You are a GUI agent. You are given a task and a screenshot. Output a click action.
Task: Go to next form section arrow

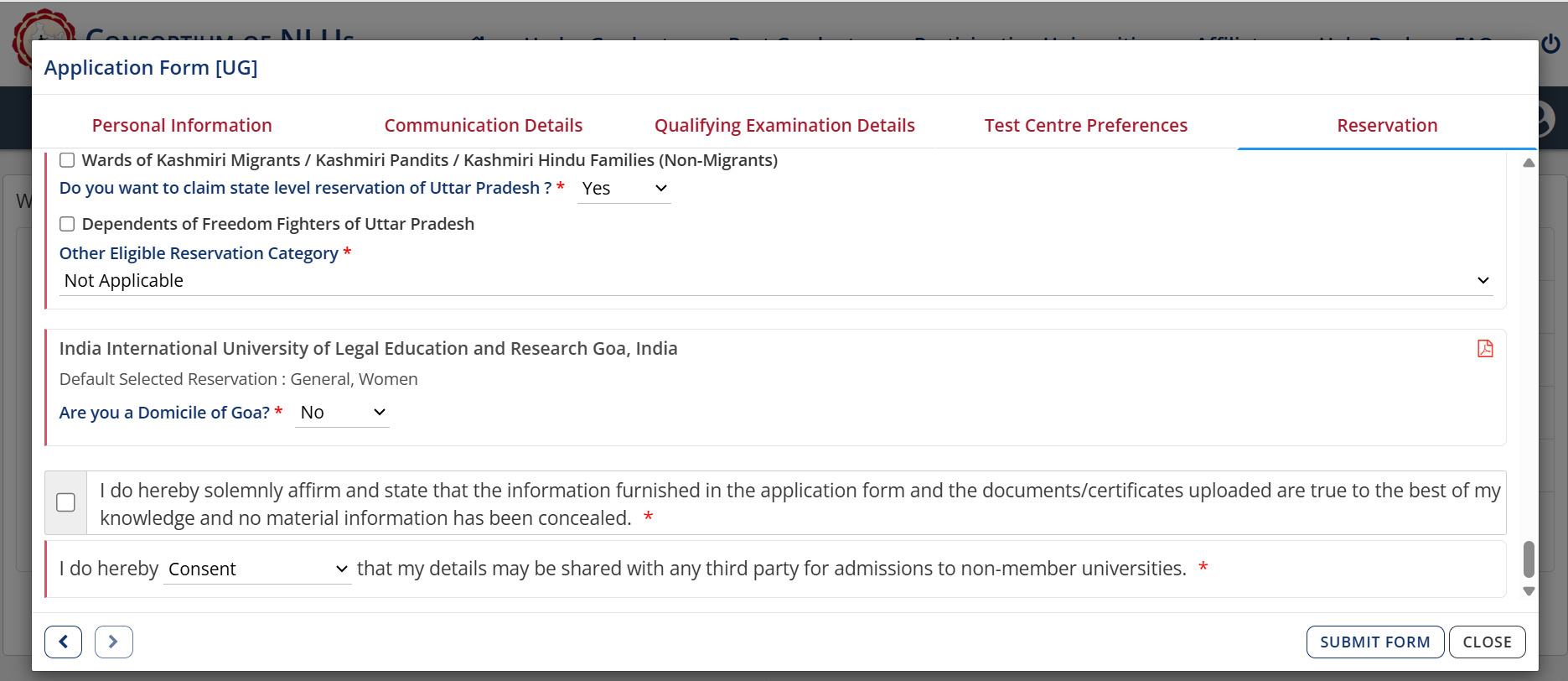(x=114, y=642)
